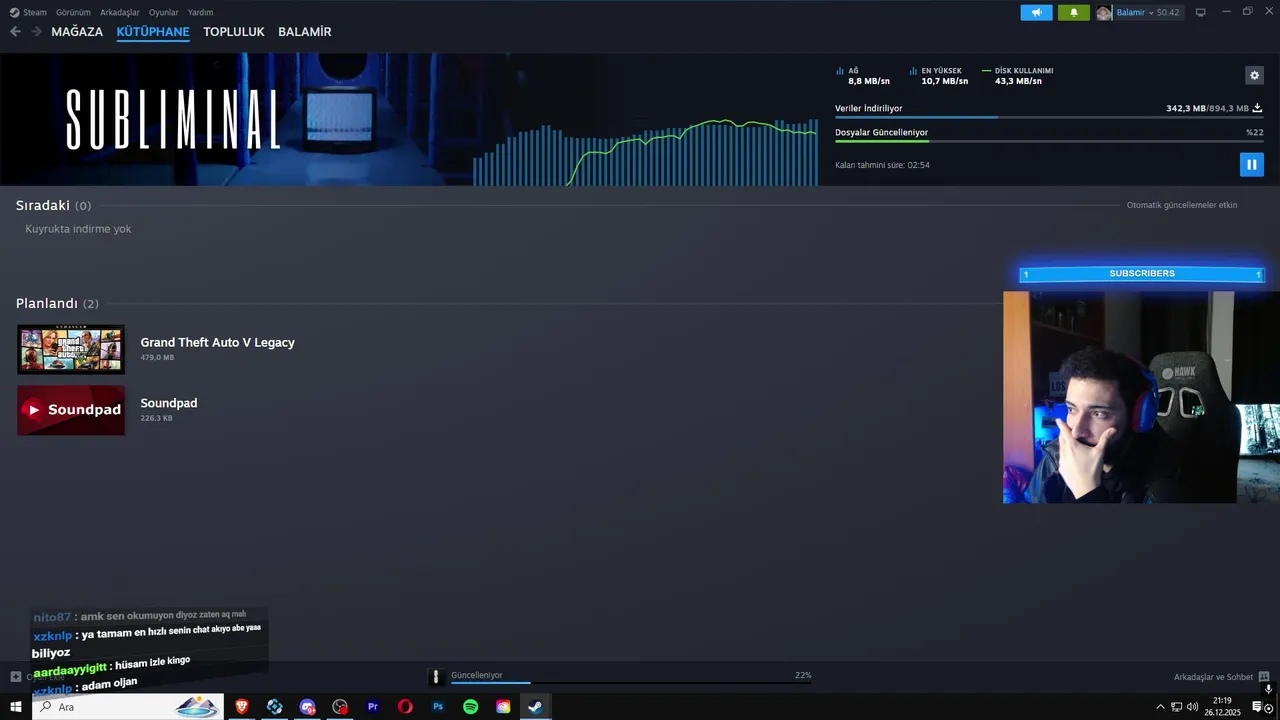Click Otomatik güncellemeler etkin text
The width and height of the screenshot is (1280, 720).
click(x=1182, y=205)
